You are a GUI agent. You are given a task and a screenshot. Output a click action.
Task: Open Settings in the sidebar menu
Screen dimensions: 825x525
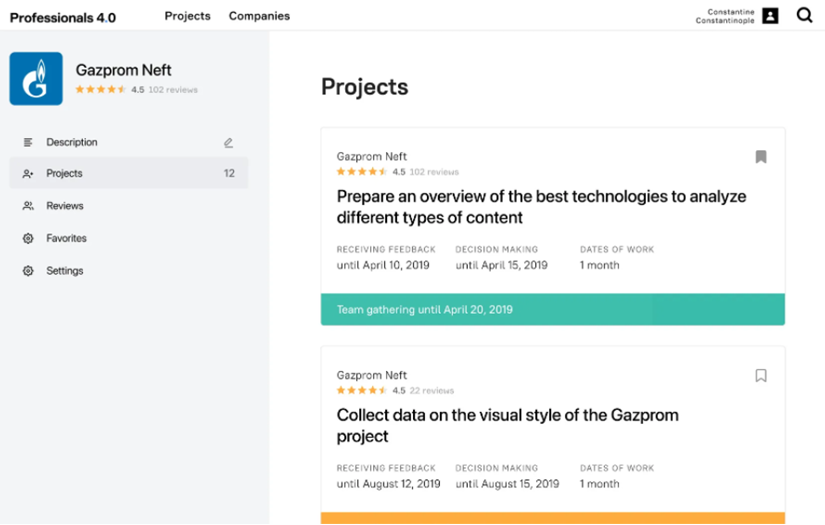coord(65,271)
